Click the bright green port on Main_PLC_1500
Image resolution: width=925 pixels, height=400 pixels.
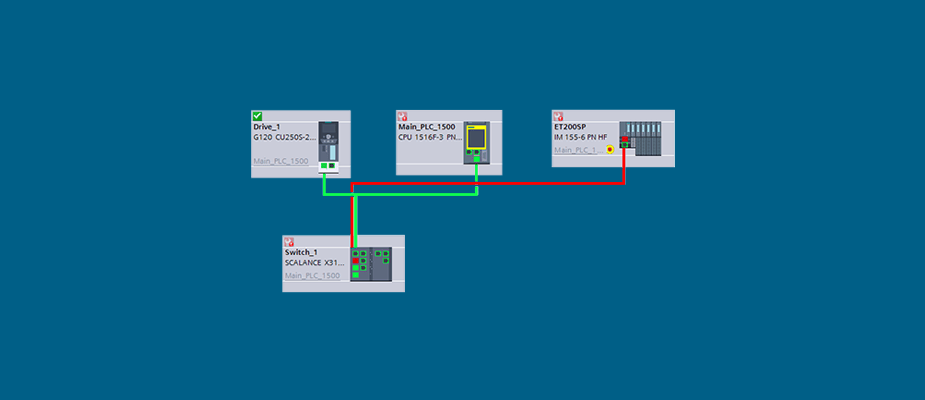(x=477, y=159)
